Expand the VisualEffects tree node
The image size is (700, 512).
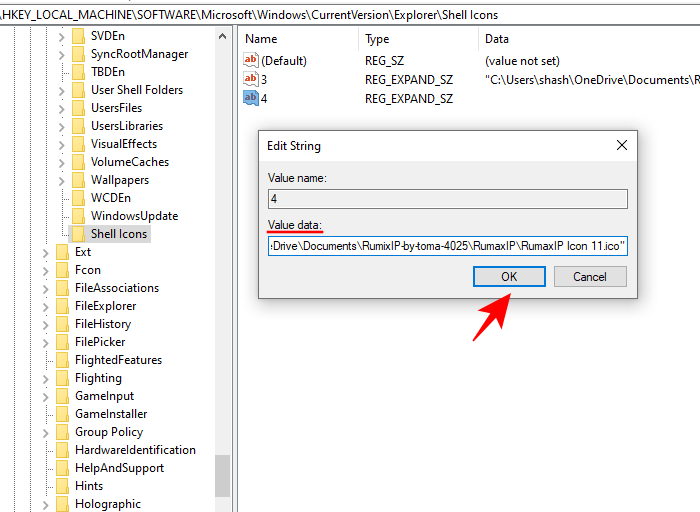tap(61, 144)
